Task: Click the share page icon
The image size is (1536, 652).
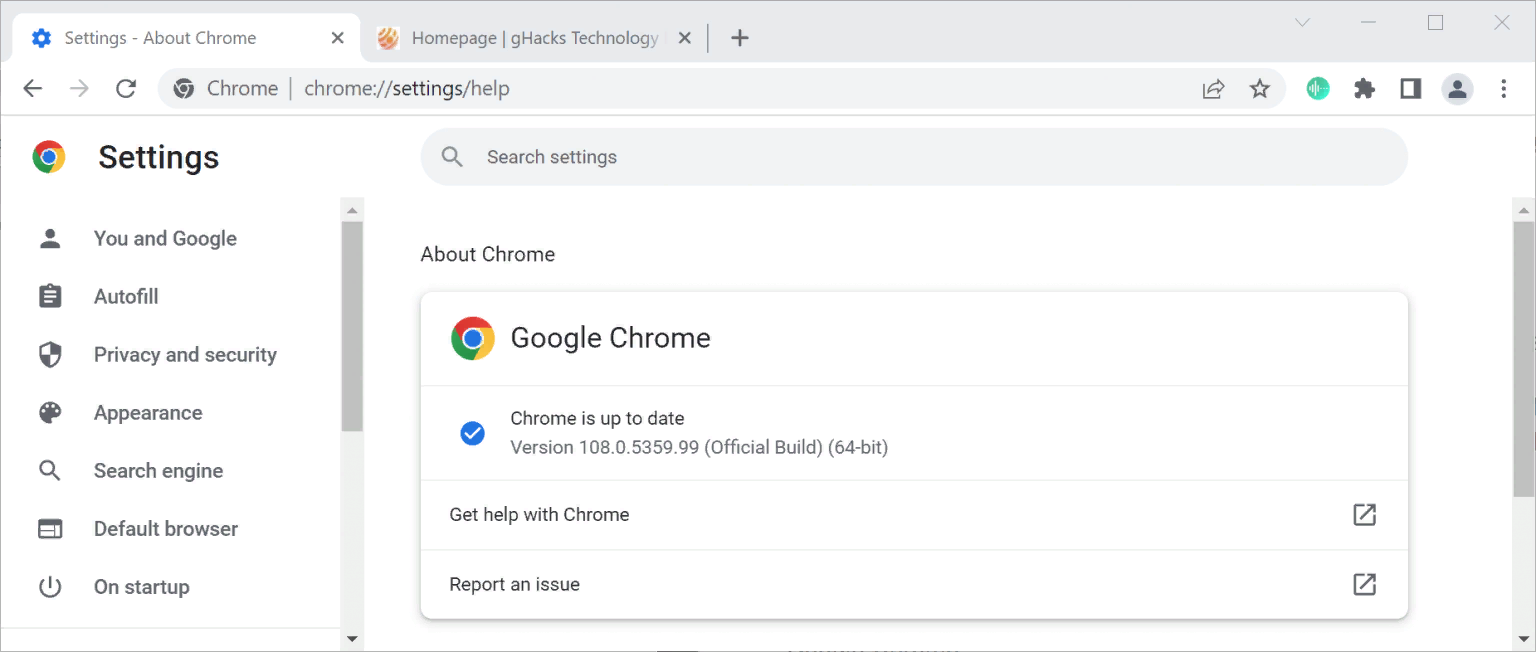Action: click(x=1213, y=89)
